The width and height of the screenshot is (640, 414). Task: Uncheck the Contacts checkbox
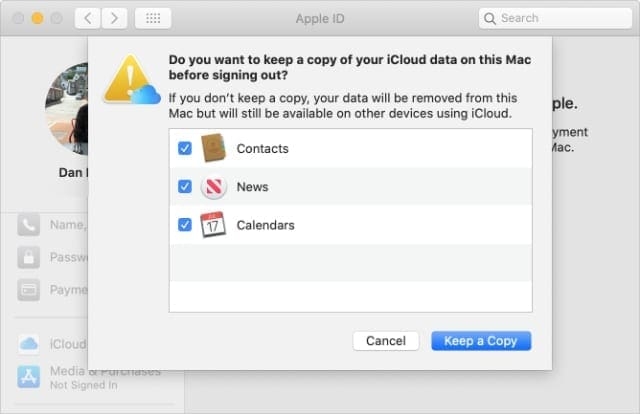pyautogui.click(x=184, y=148)
